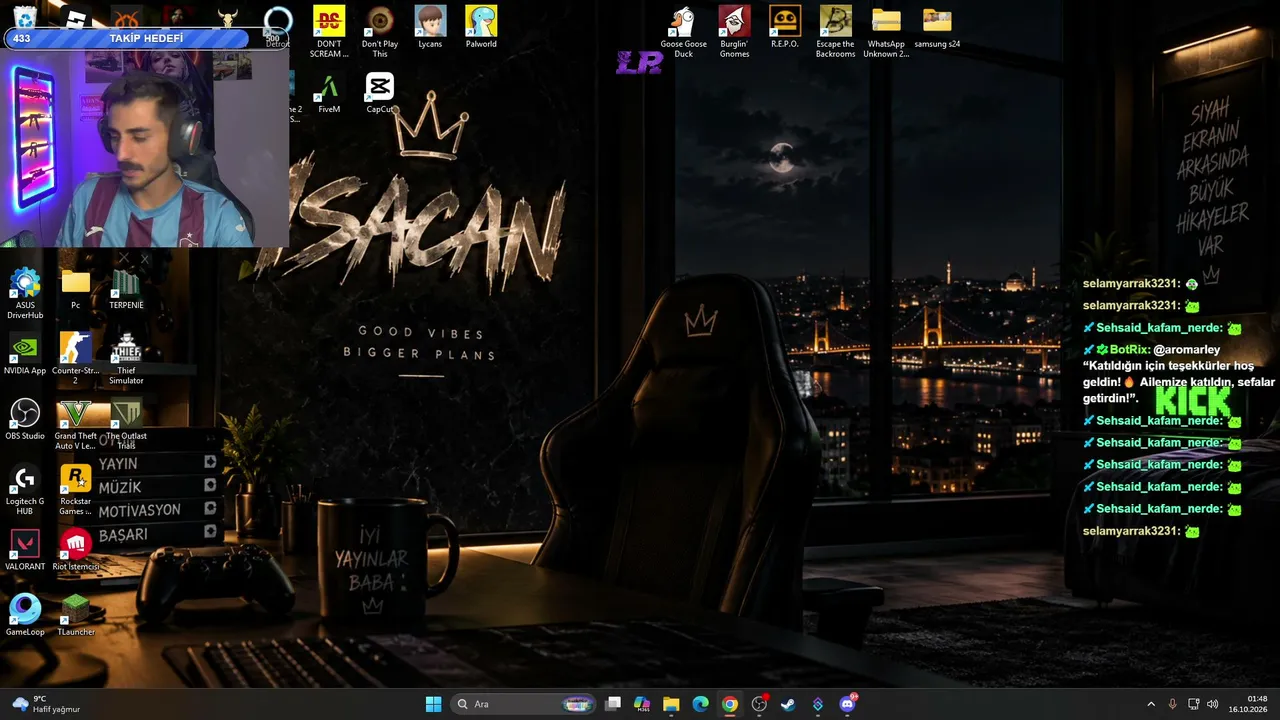Open the Pc folder on desktop
The height and width of the screenshot is (720, 1280).
[x=75, y=289]
